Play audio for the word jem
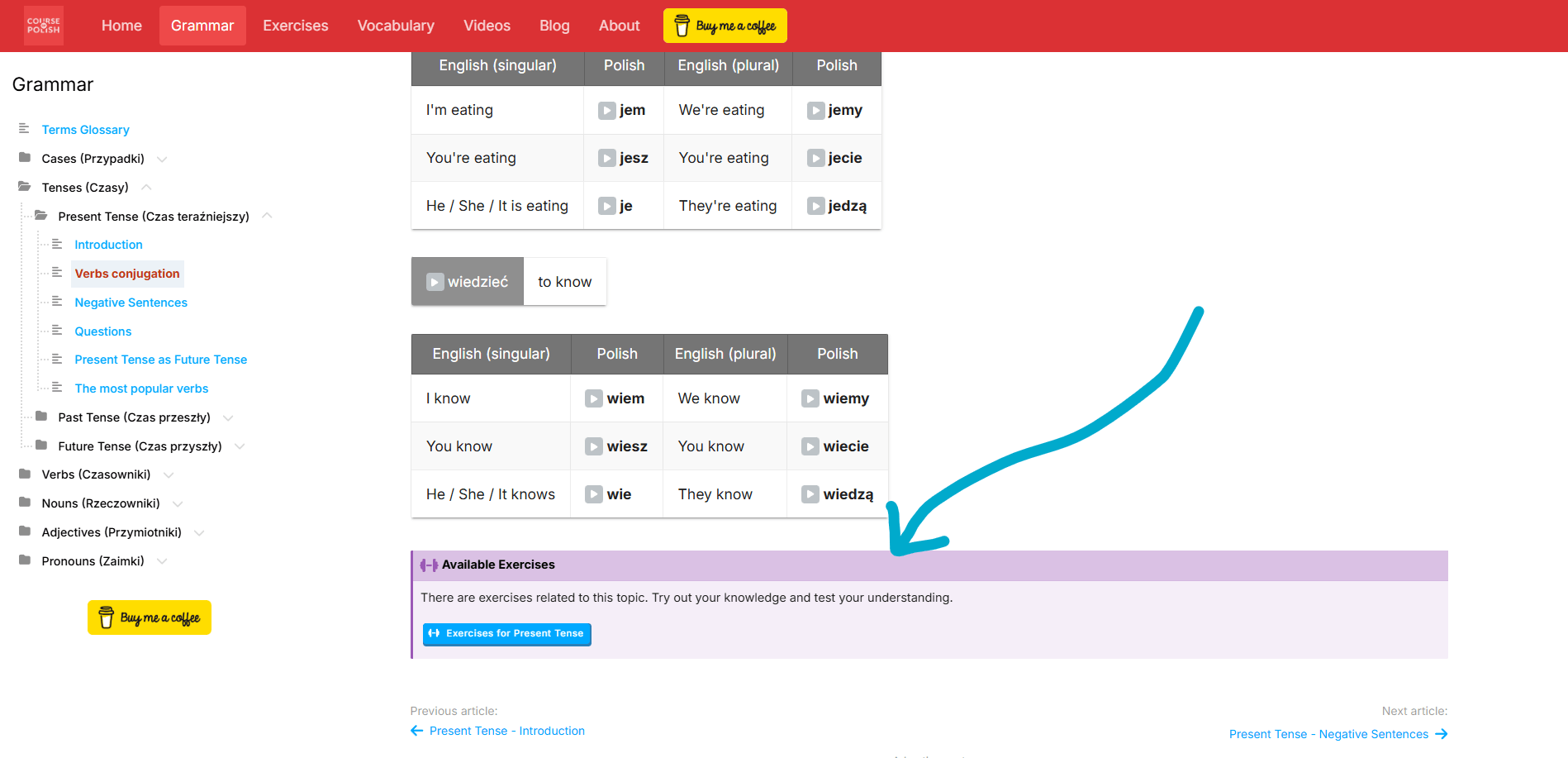This screenshot has height=758, width=1568. tap(607, 111)
